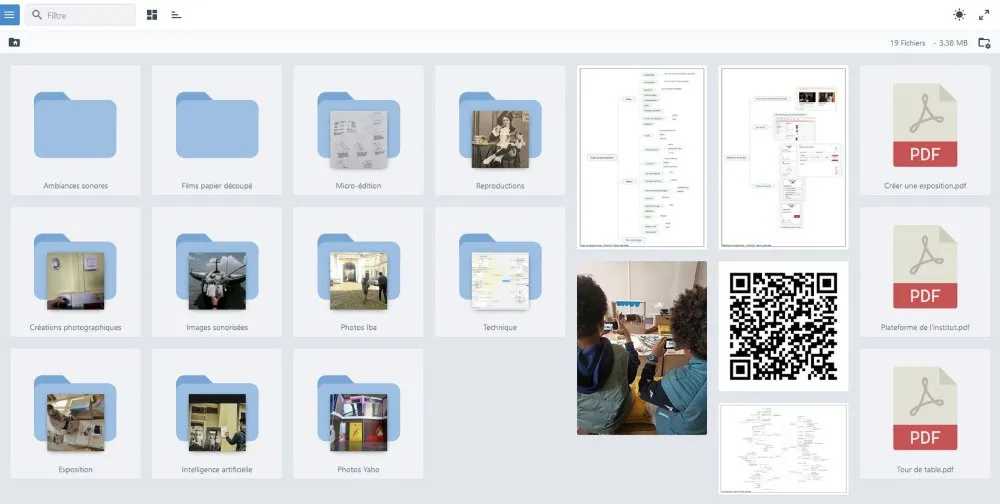Open Plateforme de l'institut.pdf file
Screen dimensions: 1000x504
(925, 272)
